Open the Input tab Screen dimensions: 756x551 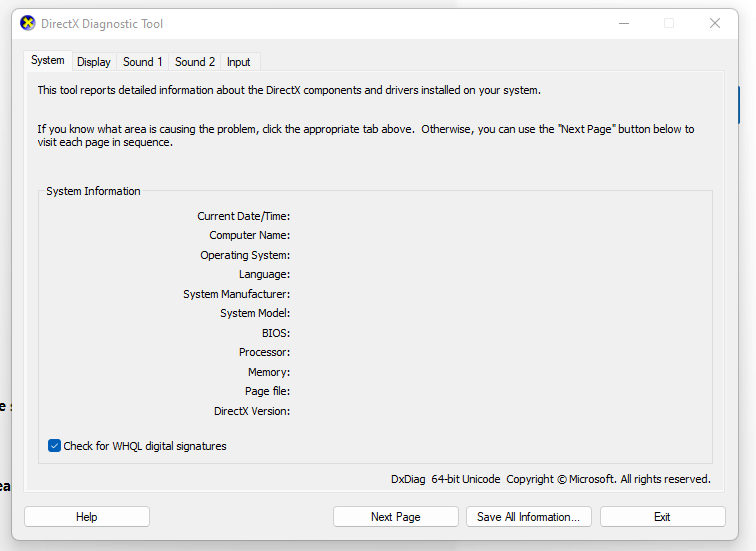[x=239, y=62]
